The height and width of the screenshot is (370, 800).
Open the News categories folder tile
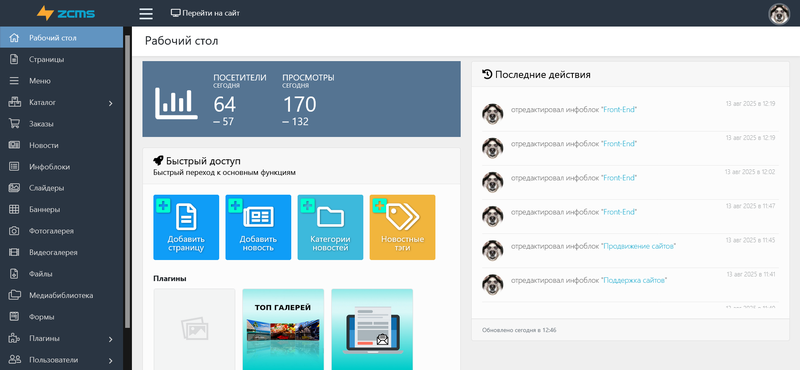tap(331, 228)
